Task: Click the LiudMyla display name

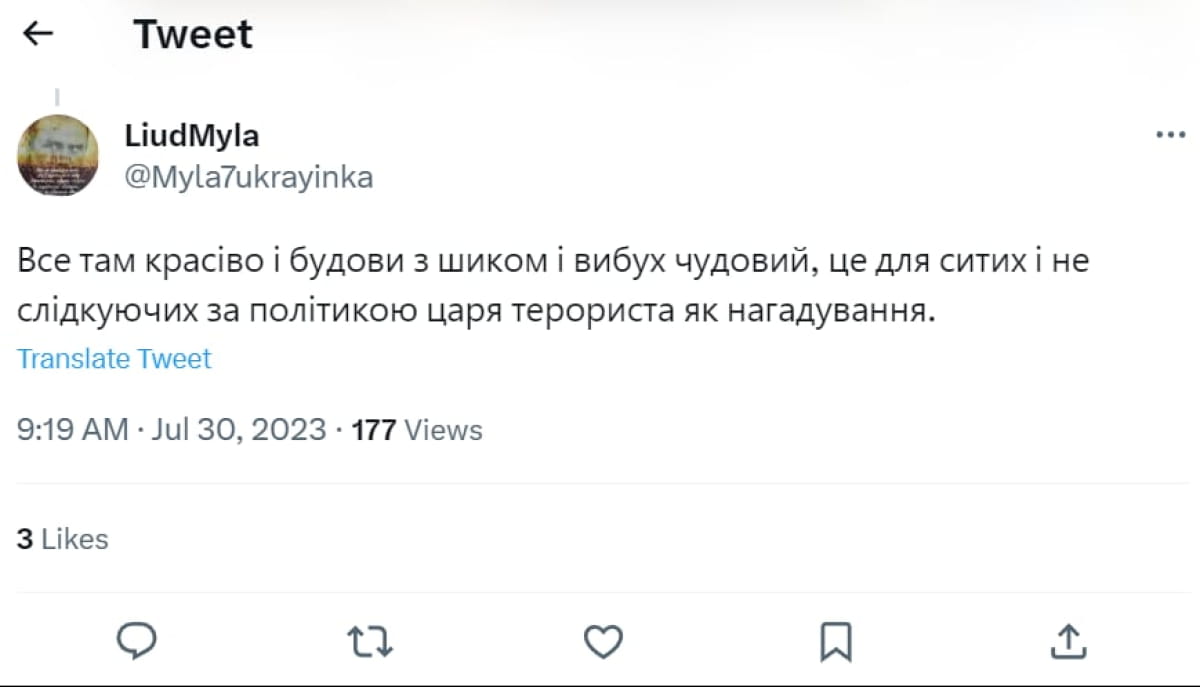Action: click(x=192, y=135)
